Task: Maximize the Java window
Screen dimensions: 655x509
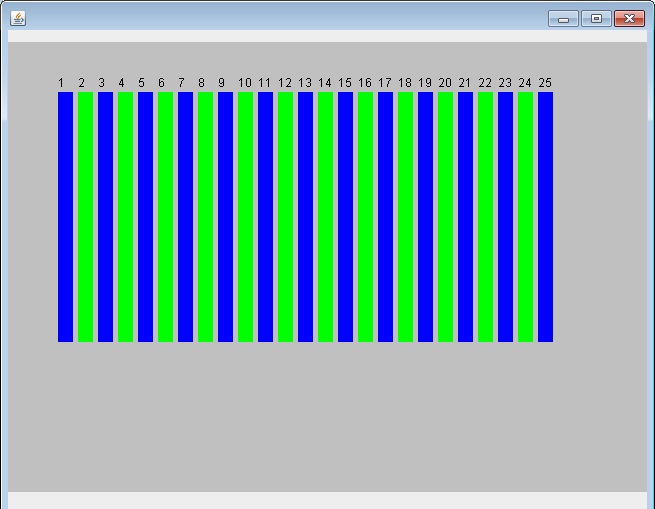Action: point(596,18)
